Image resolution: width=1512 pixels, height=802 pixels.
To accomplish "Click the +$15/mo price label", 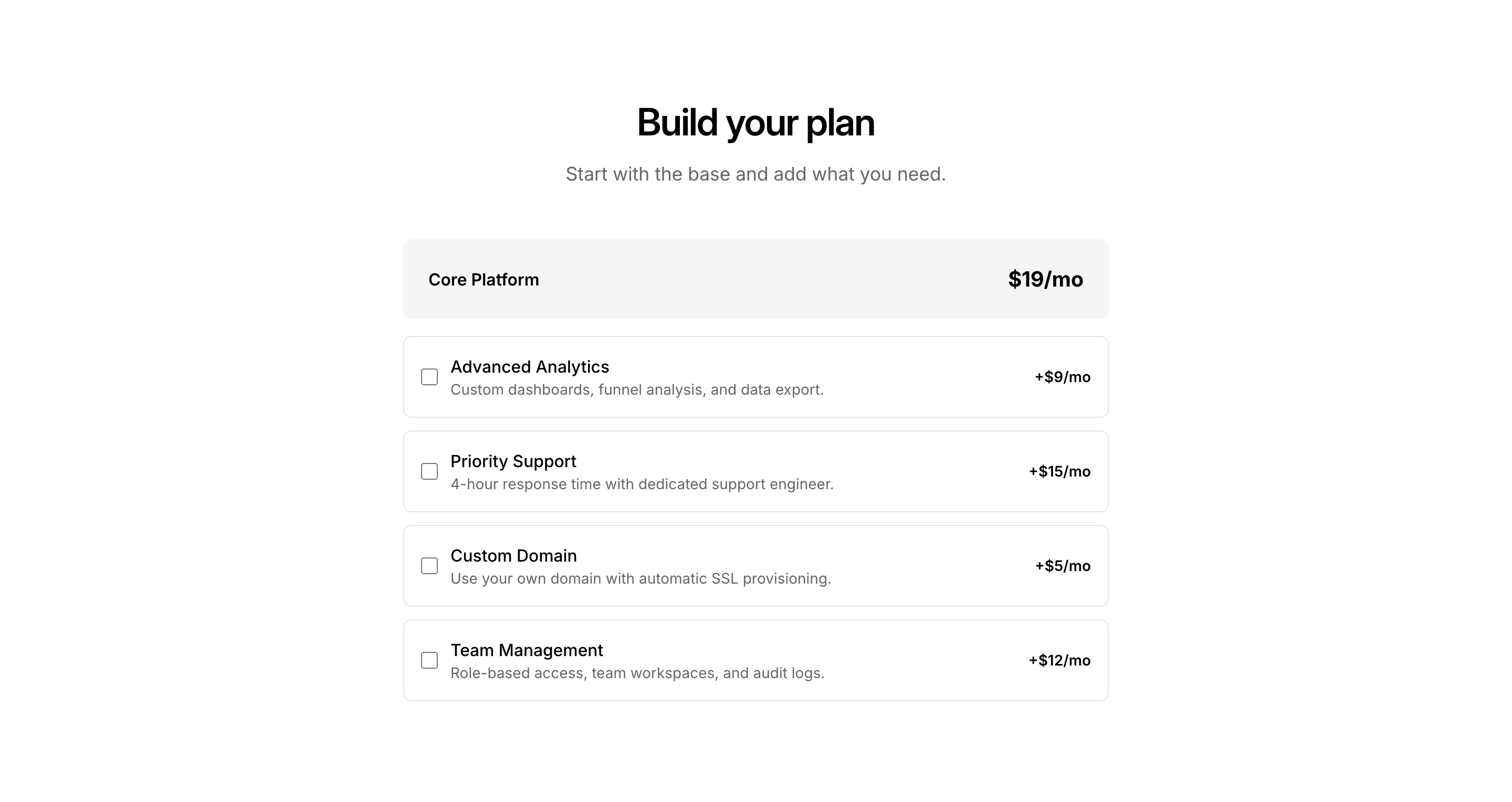I will coord(1059,471).
